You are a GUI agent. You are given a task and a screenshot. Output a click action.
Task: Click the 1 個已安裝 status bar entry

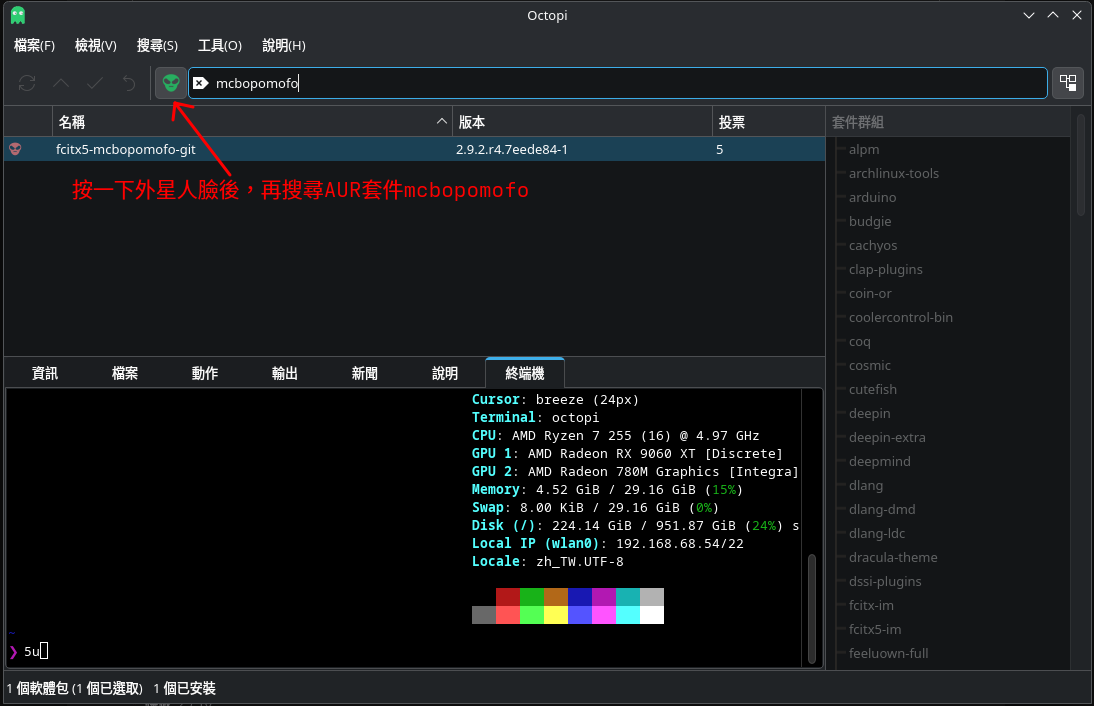click(x=184, y=689)
